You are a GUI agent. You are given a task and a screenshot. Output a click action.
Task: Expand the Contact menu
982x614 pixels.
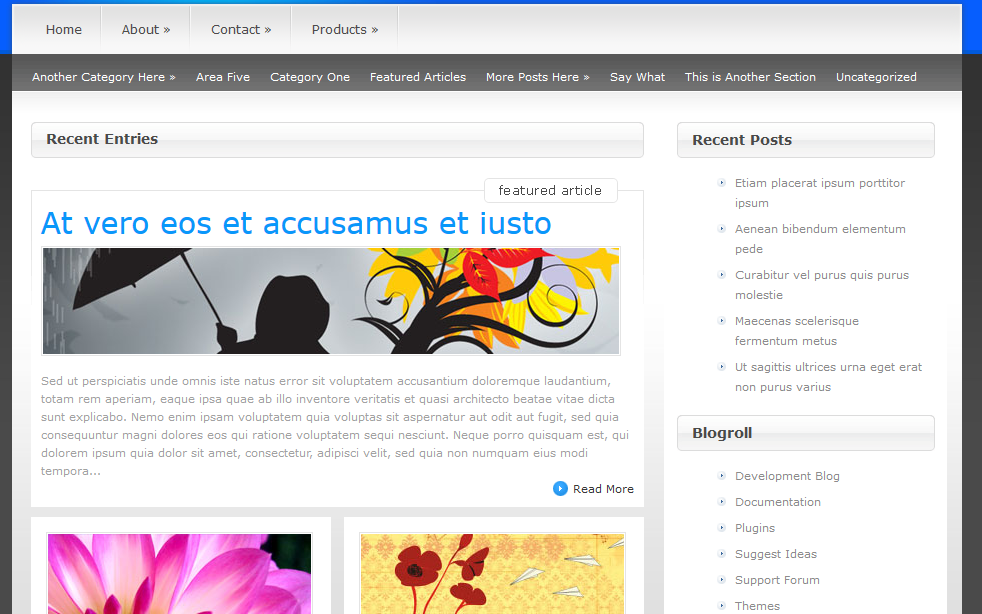(241, 29)
